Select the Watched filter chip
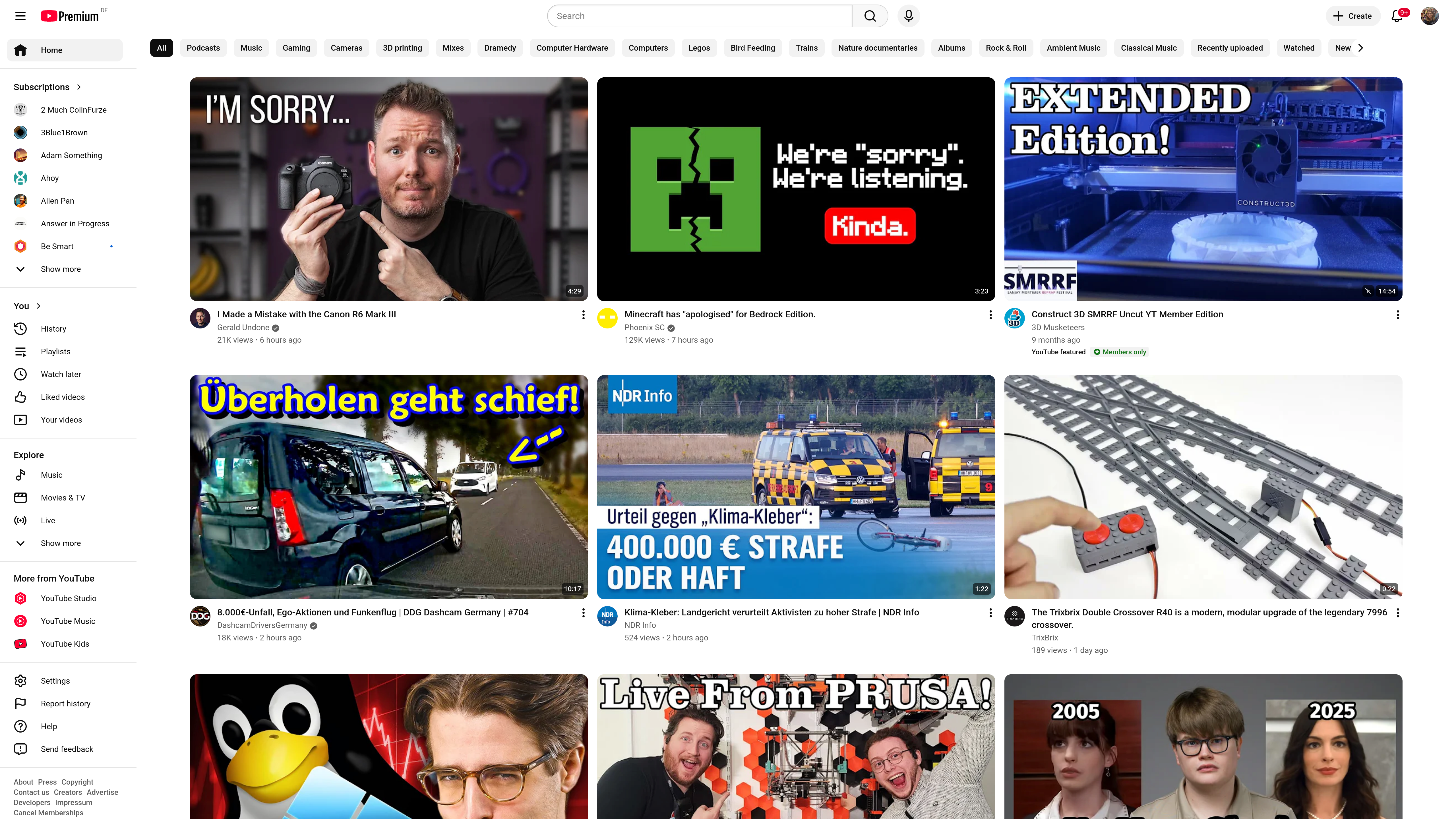This screenshot has height=819, width=1456. click(x=1298, y=48)
